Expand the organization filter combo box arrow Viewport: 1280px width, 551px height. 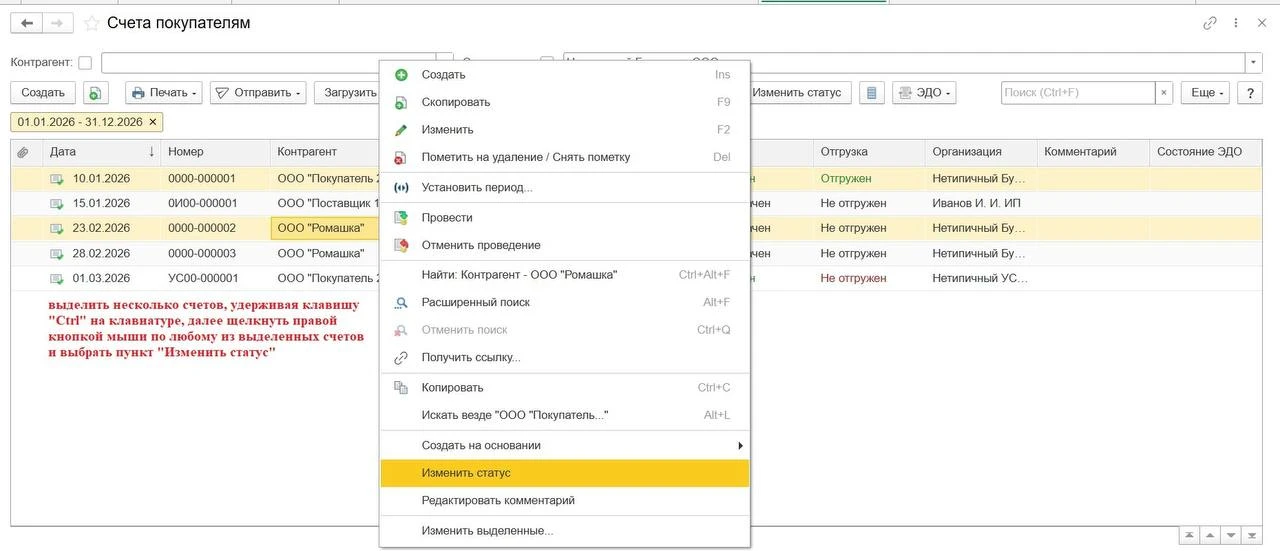(x=1254, y=63)
